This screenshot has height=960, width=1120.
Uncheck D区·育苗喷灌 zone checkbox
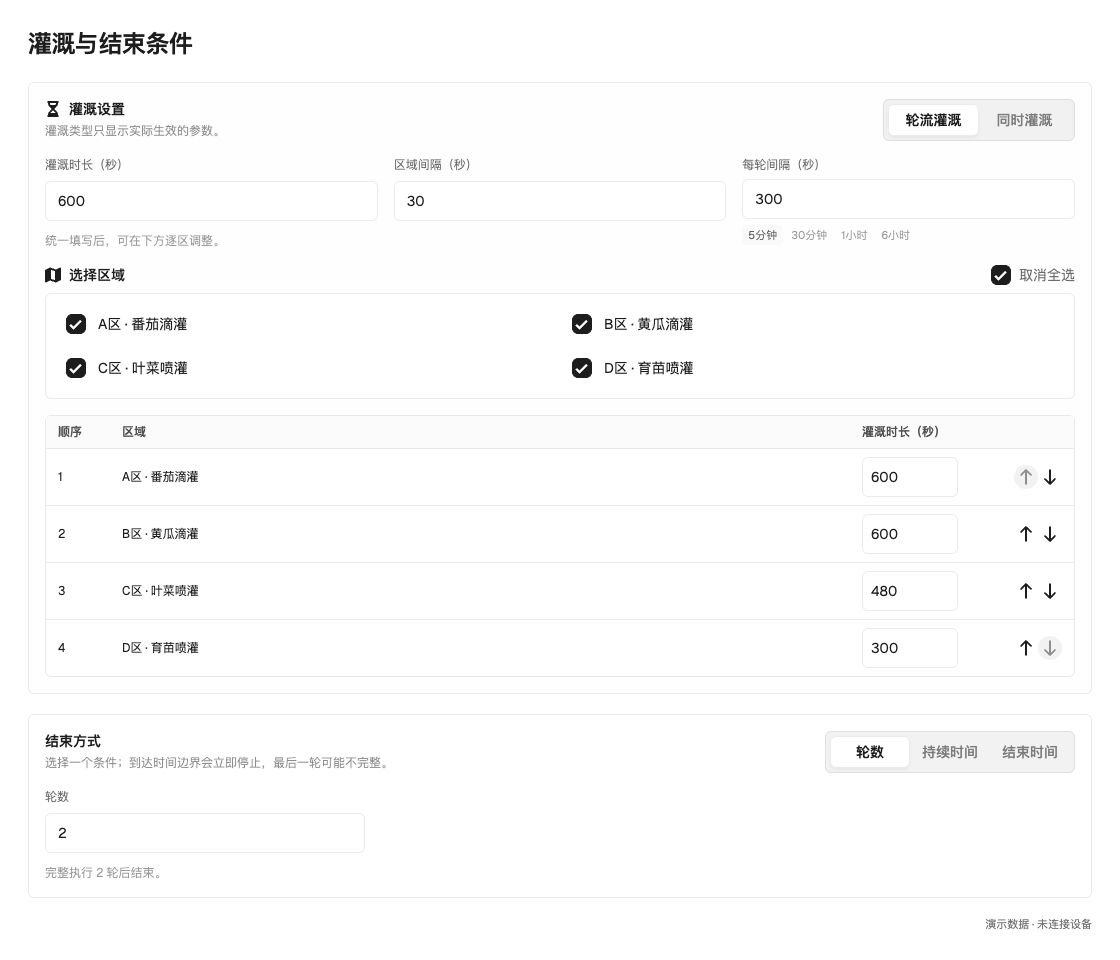582,368
